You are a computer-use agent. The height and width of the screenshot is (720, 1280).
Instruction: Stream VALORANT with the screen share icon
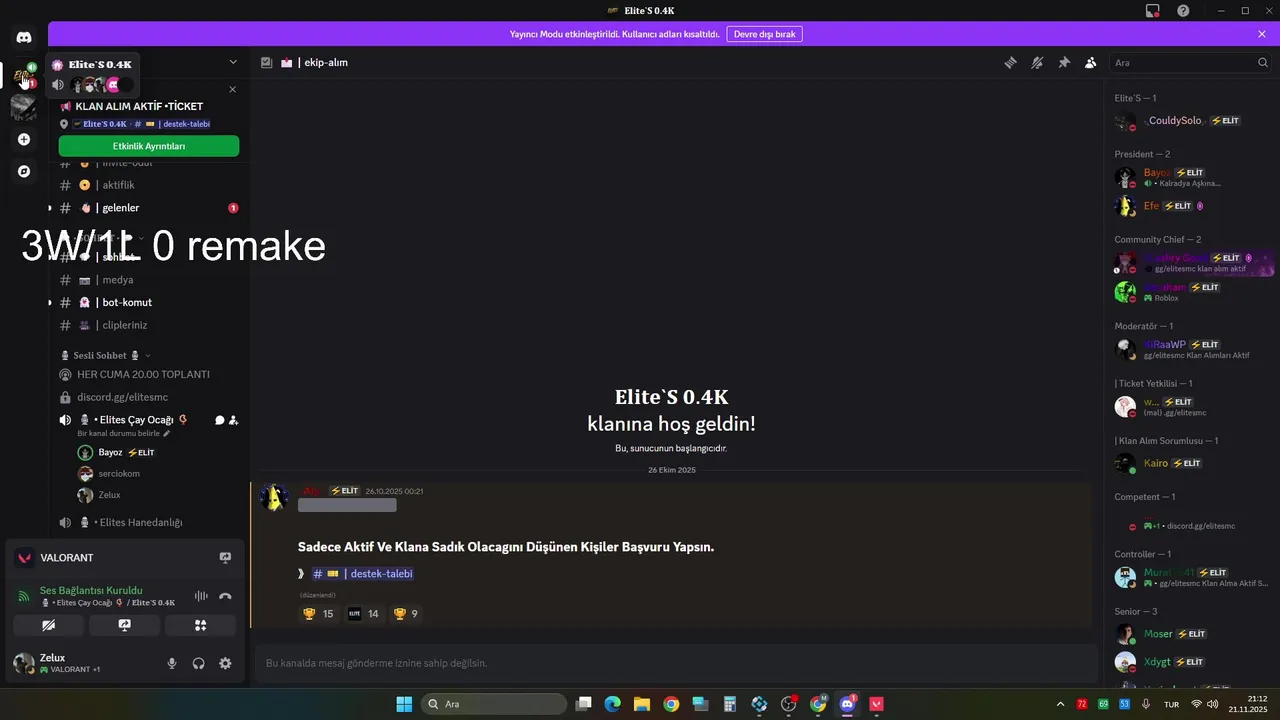[x=225, y=558]
